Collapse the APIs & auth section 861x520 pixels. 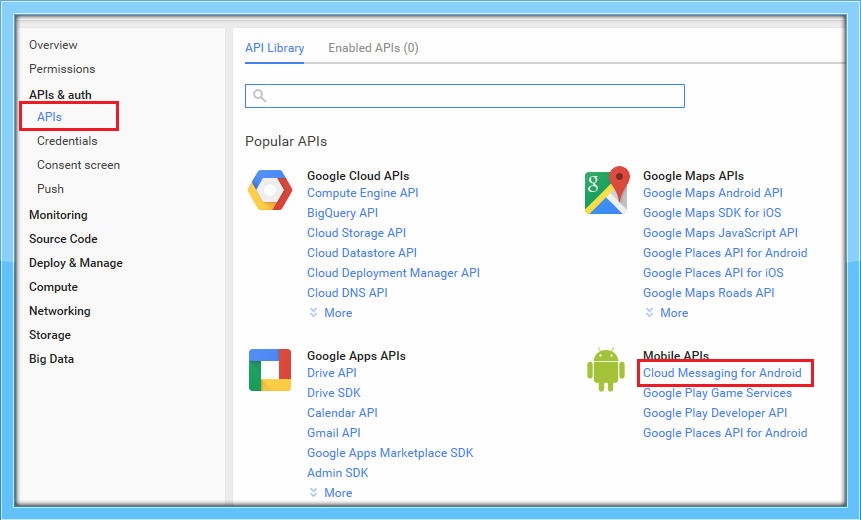tap(60, 94)
